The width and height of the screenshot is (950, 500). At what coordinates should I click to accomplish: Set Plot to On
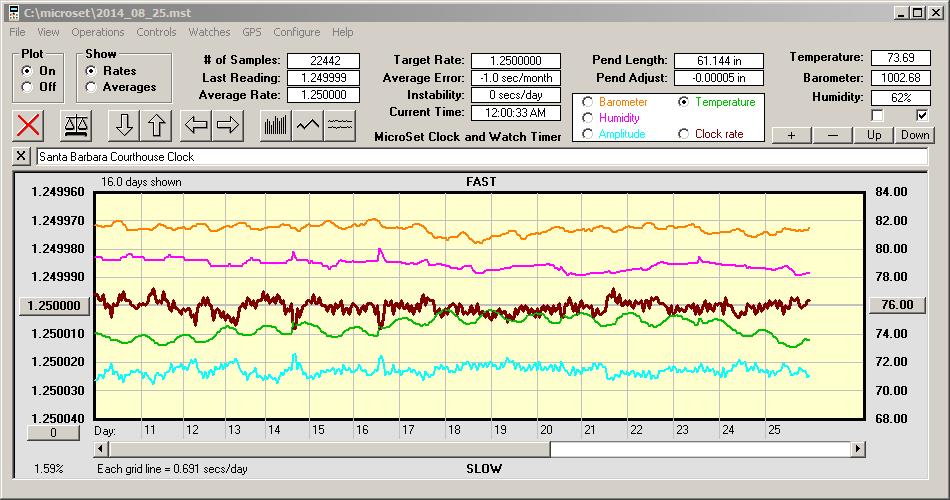tap(26, 71)
